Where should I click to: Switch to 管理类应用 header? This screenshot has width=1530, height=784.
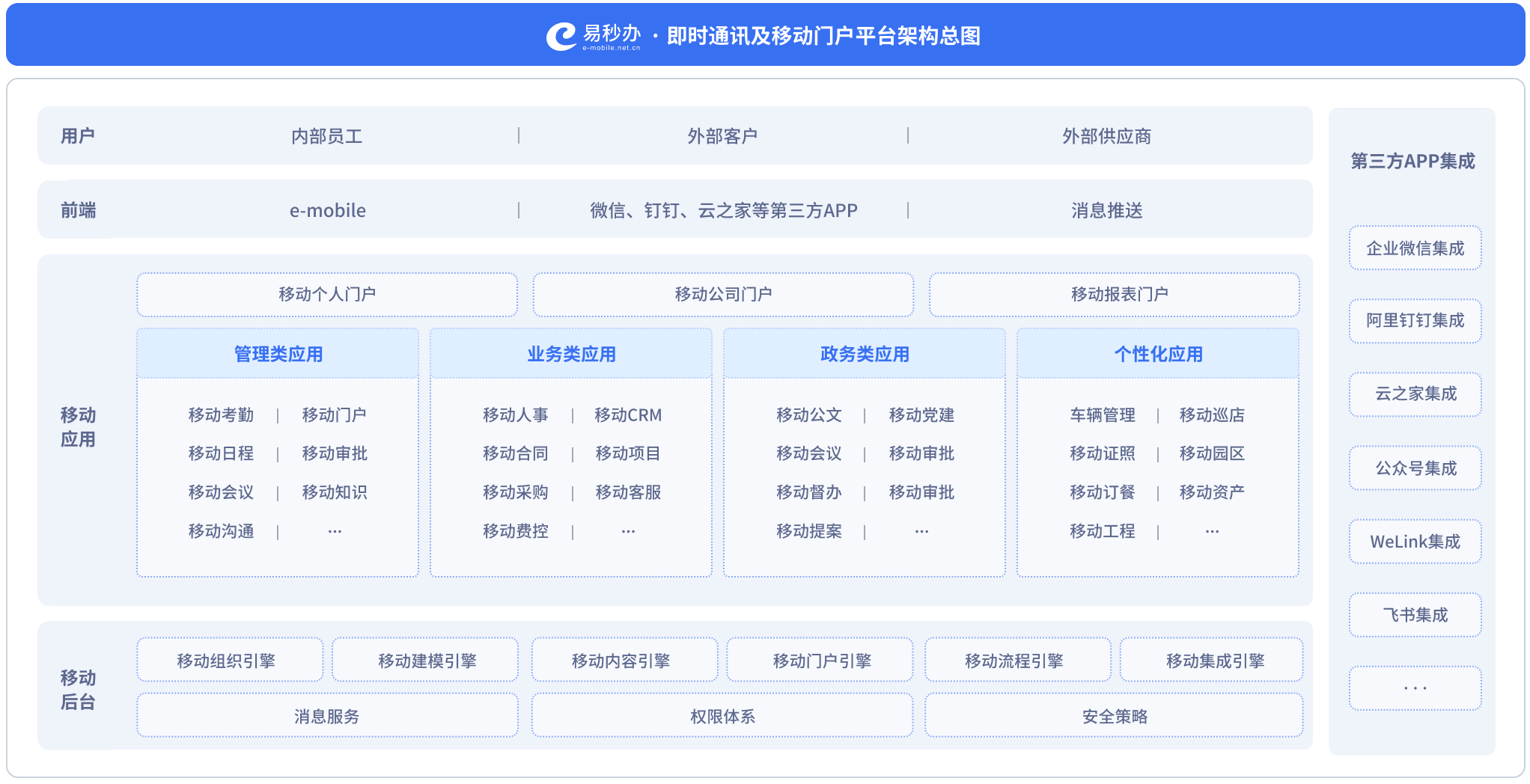coord(278,354)
